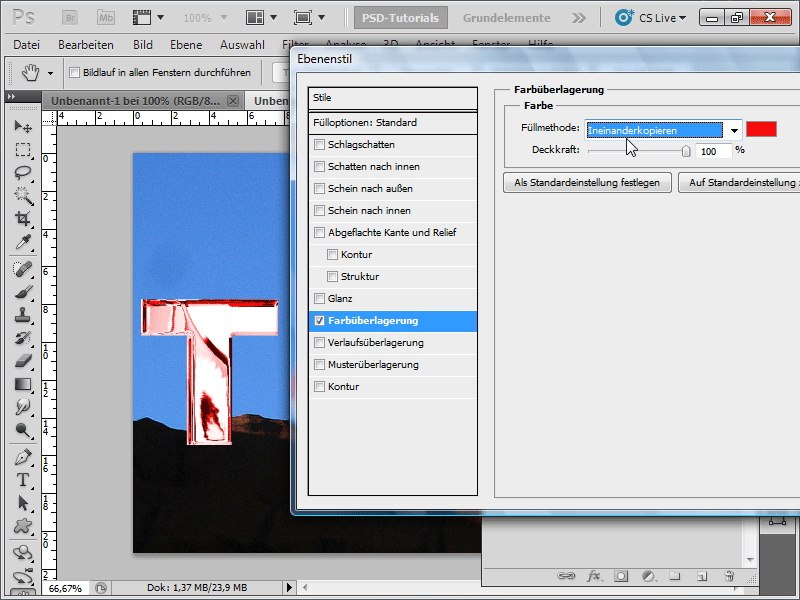Enable the Glanz checkbox
The height and width of the screenshot is (600, 800).
[x=319, y=298]
